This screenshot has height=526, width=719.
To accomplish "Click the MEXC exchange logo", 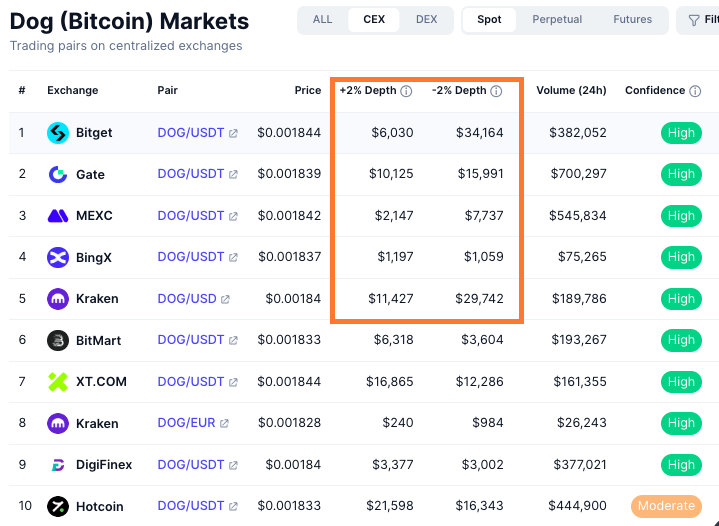I will [58, 216].
